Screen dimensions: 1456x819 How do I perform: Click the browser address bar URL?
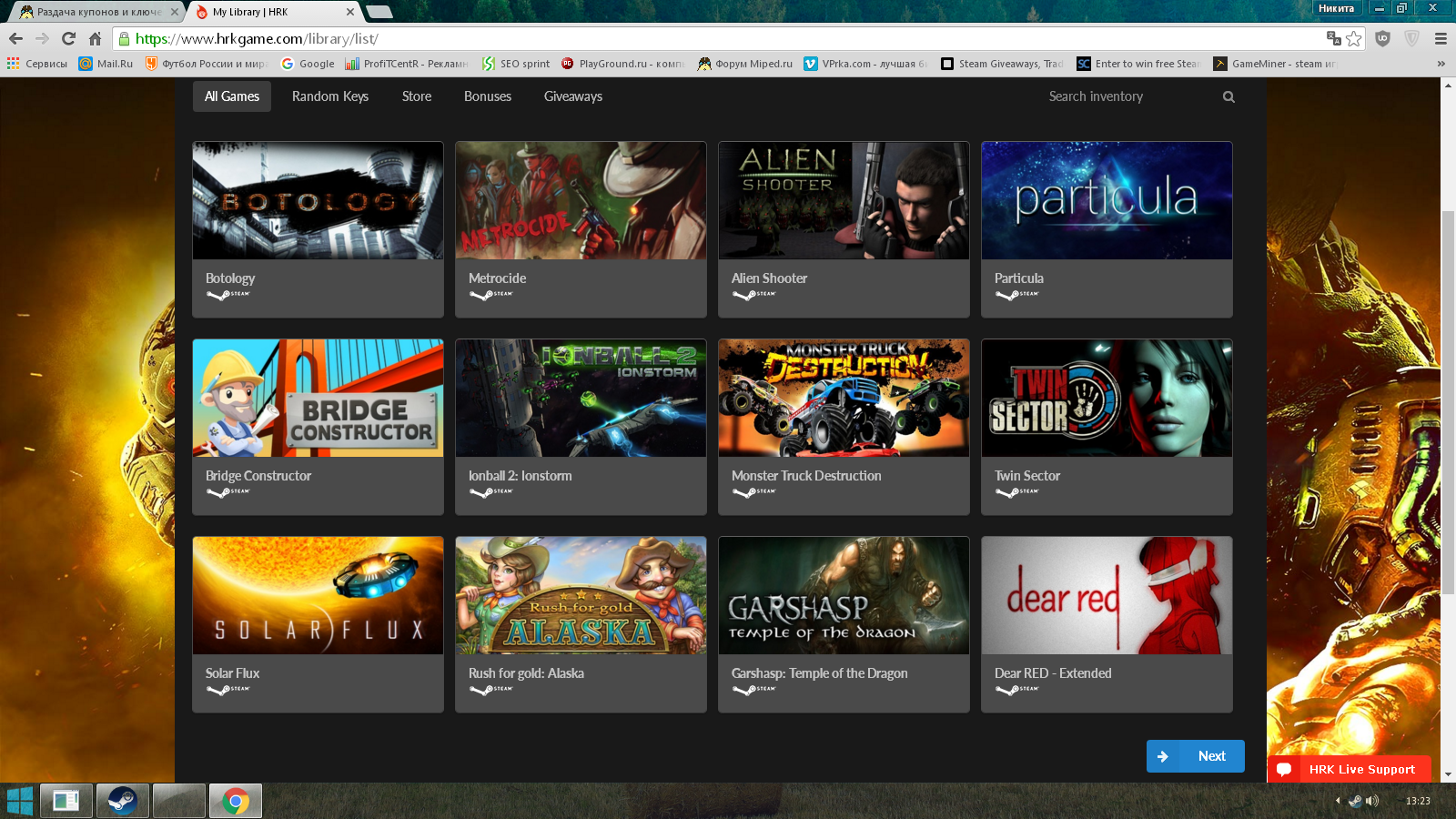(x=257, y=38)
